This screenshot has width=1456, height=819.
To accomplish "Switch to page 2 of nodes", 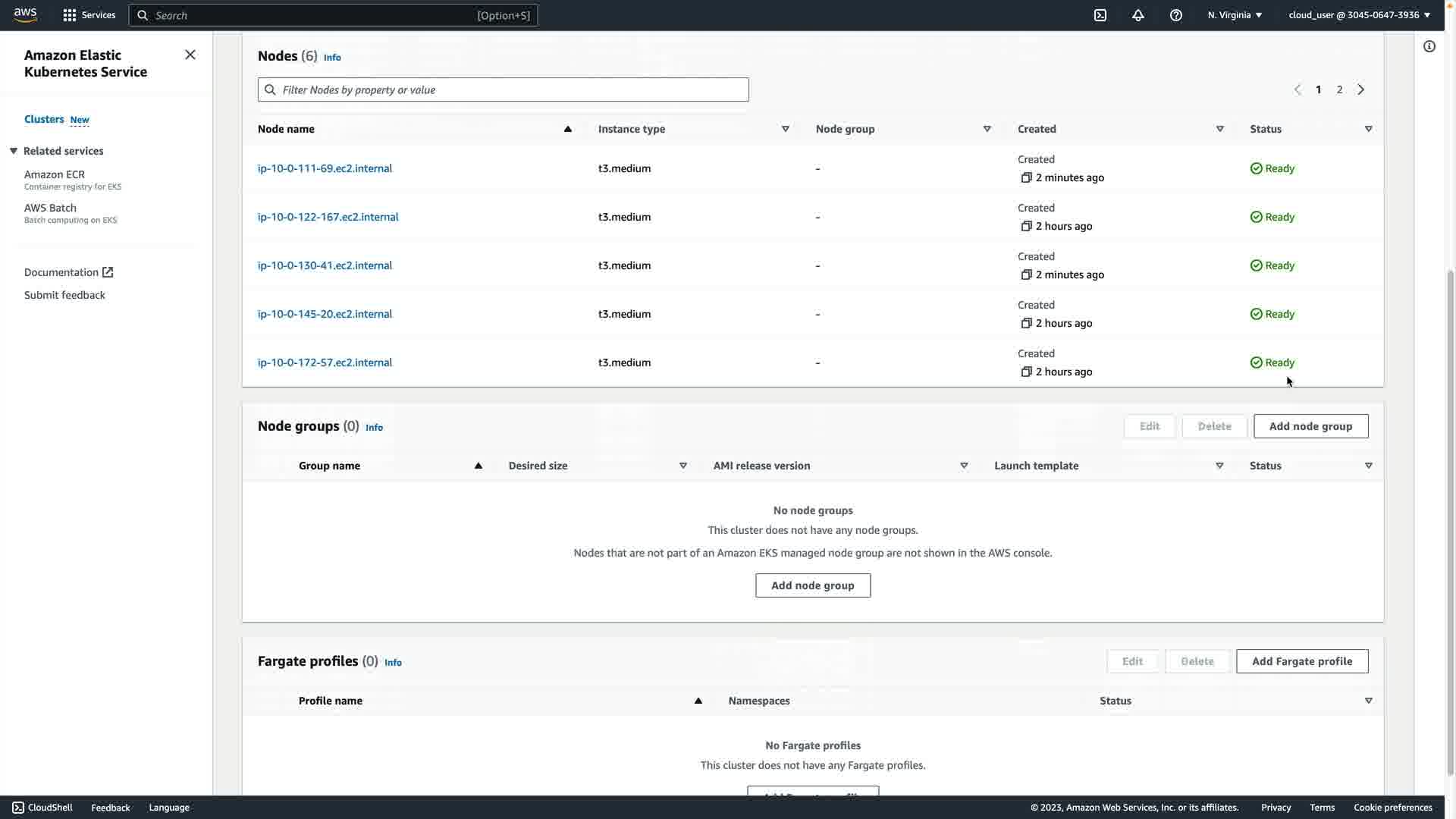I will (1340, 89).
